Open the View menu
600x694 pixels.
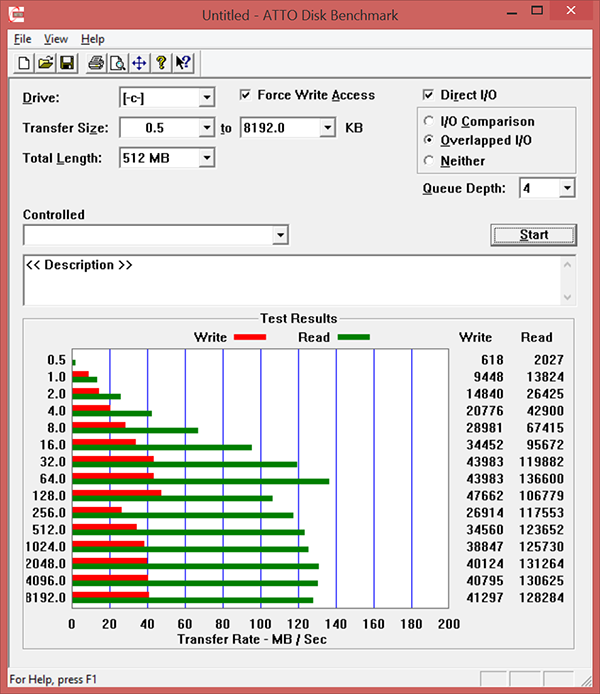[56, 39]
